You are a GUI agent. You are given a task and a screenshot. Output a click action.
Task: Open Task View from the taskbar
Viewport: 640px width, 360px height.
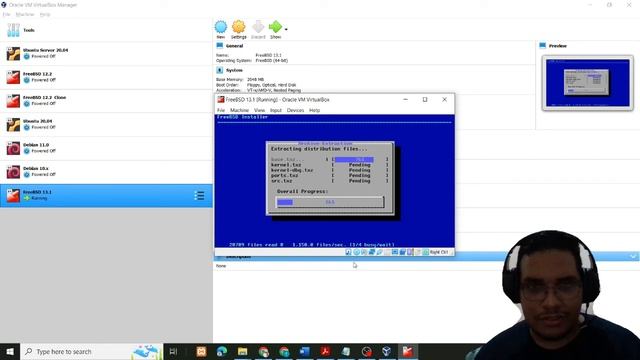pos(173,351)
